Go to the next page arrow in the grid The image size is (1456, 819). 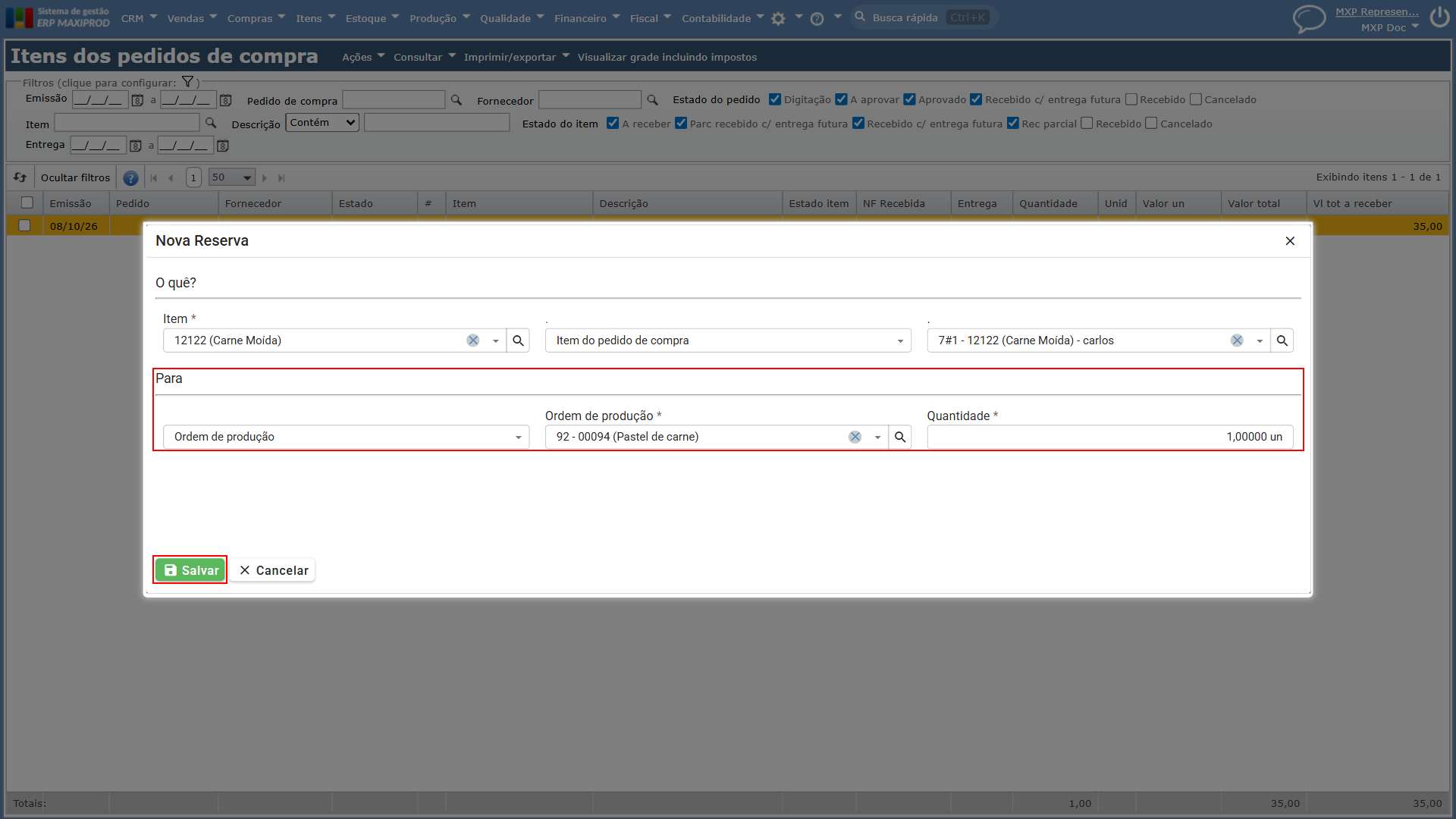click(x=265, y=178)
